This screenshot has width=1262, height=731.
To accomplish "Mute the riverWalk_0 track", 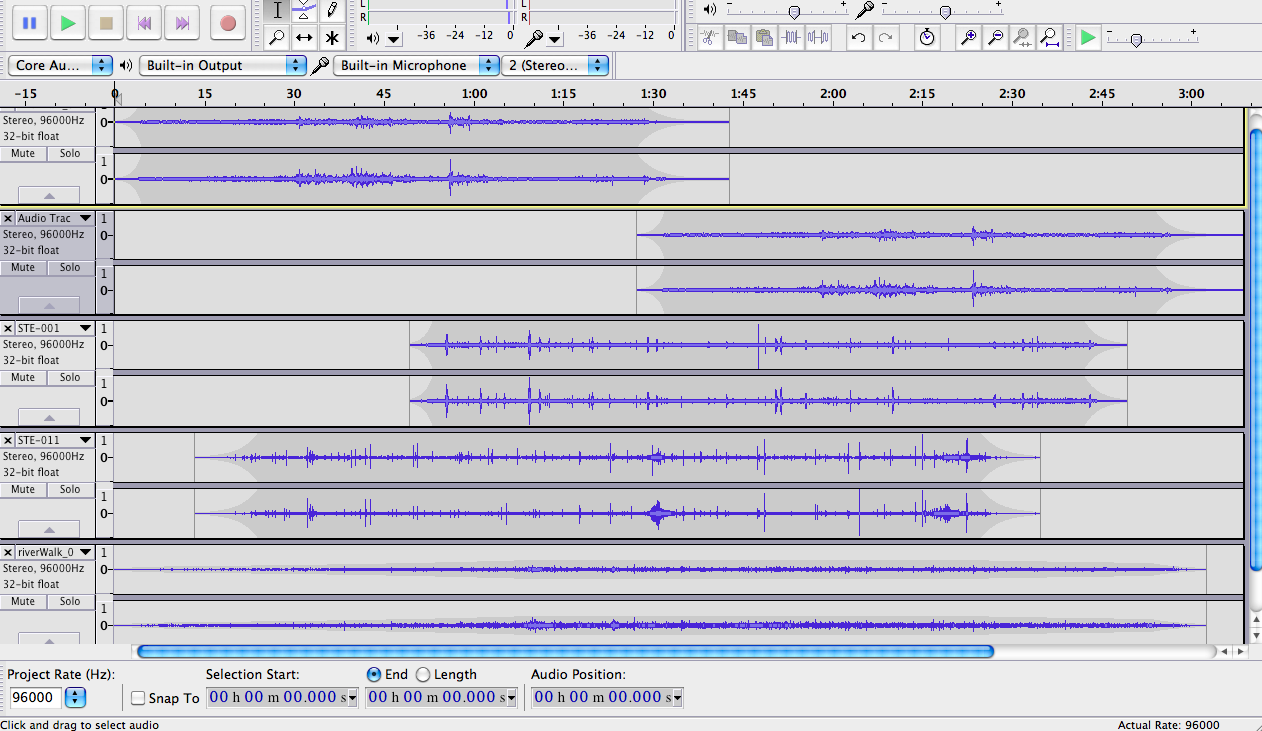I will click(x=23, y=602).
